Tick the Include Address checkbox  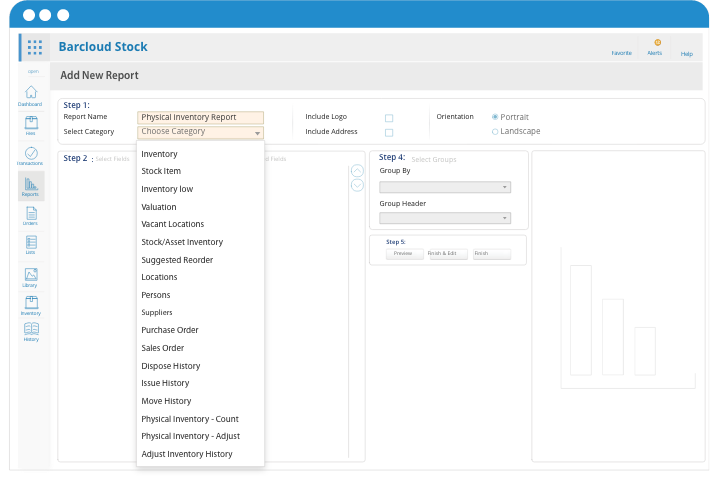click(x=389, y=132)
